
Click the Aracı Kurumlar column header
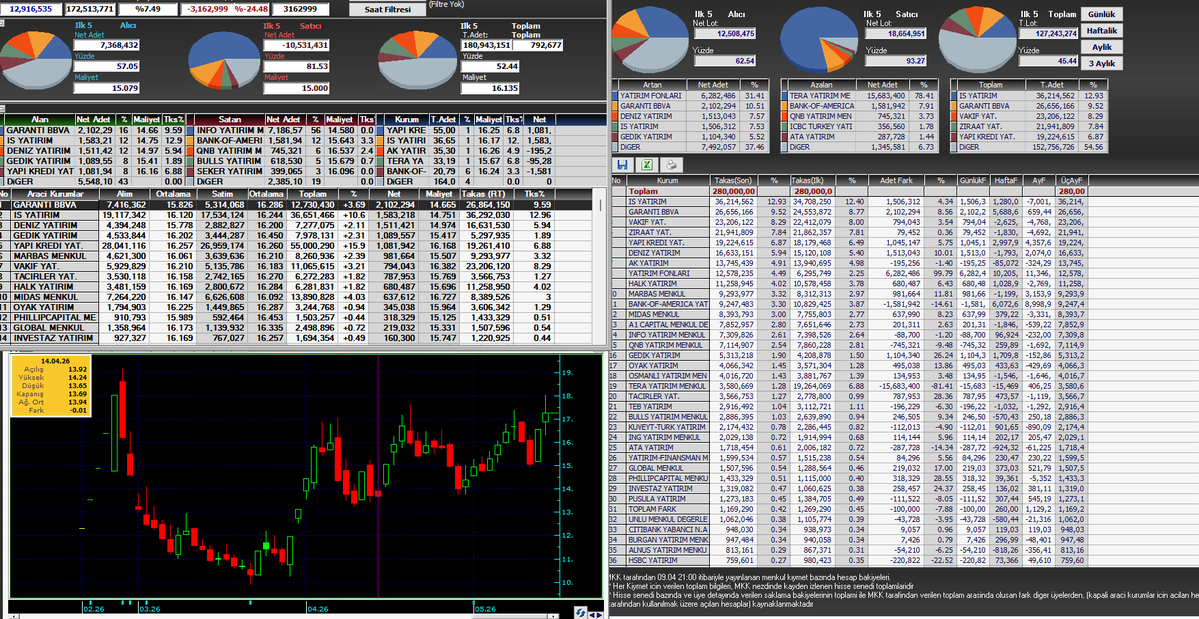tap(54, 194)
